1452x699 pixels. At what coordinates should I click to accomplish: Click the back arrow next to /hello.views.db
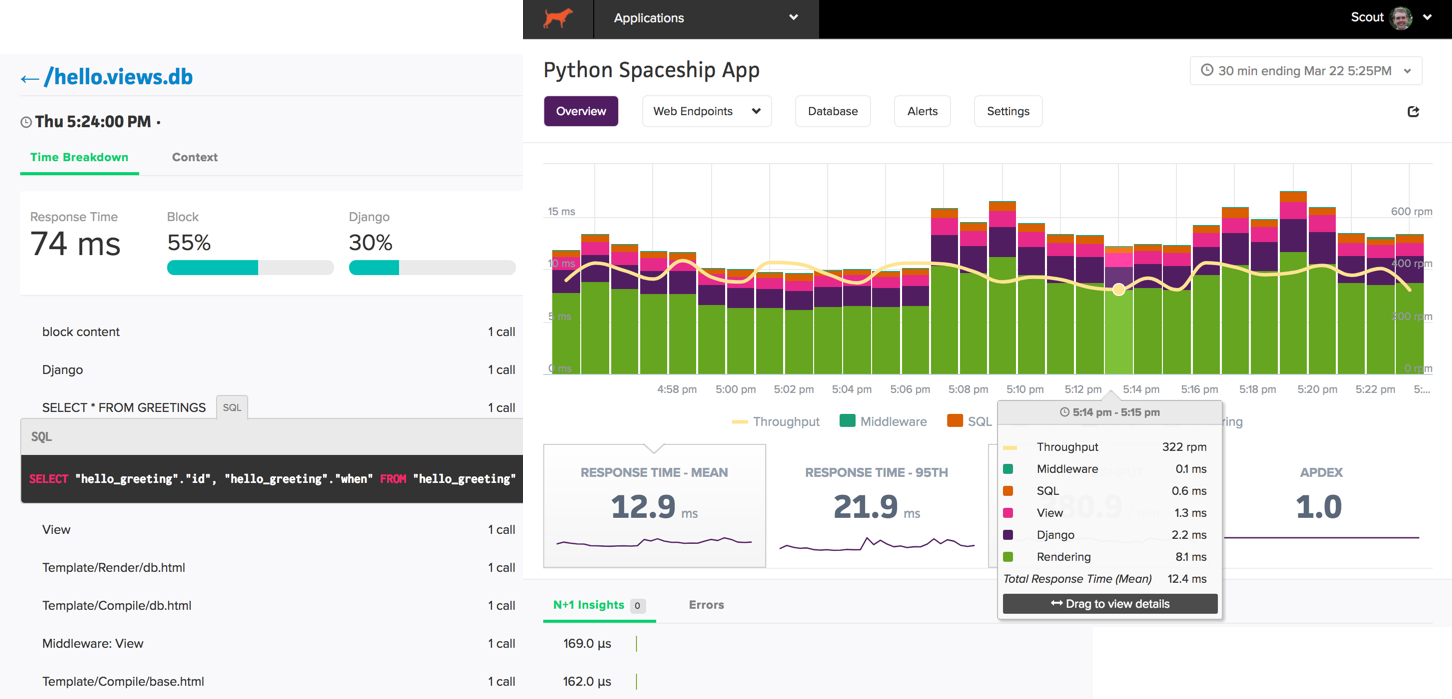coord(29,78)
